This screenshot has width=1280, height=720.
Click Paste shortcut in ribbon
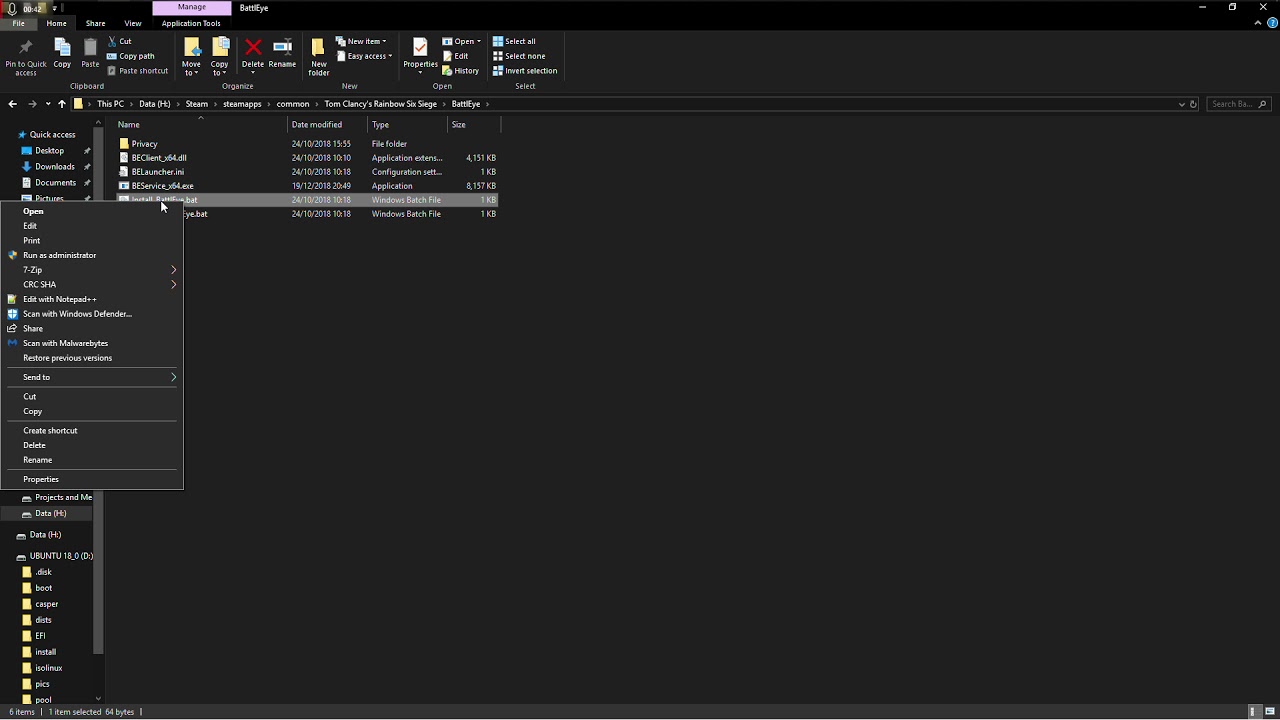(137, 71)
